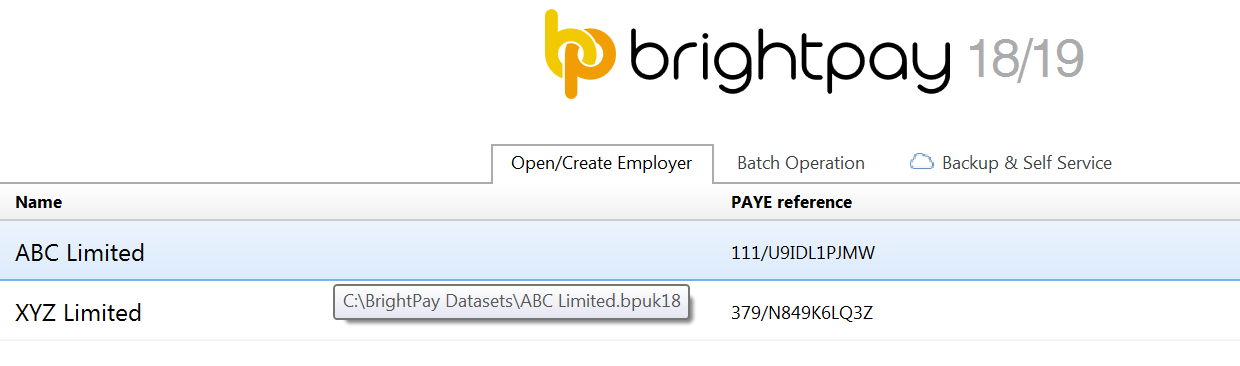Sort by the PAYE reference column header
This screenshot has height=366, width=1240.
pos(791,202)
